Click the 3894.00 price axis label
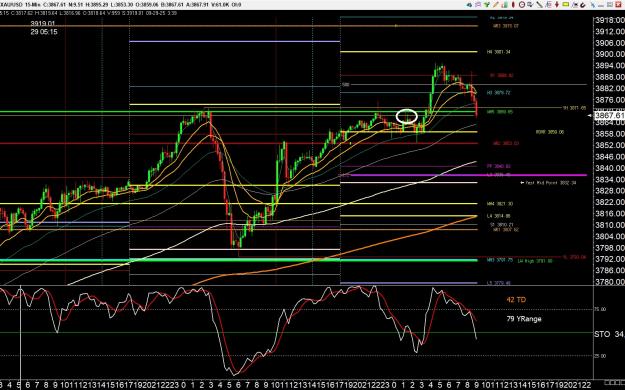 point(609,66)
